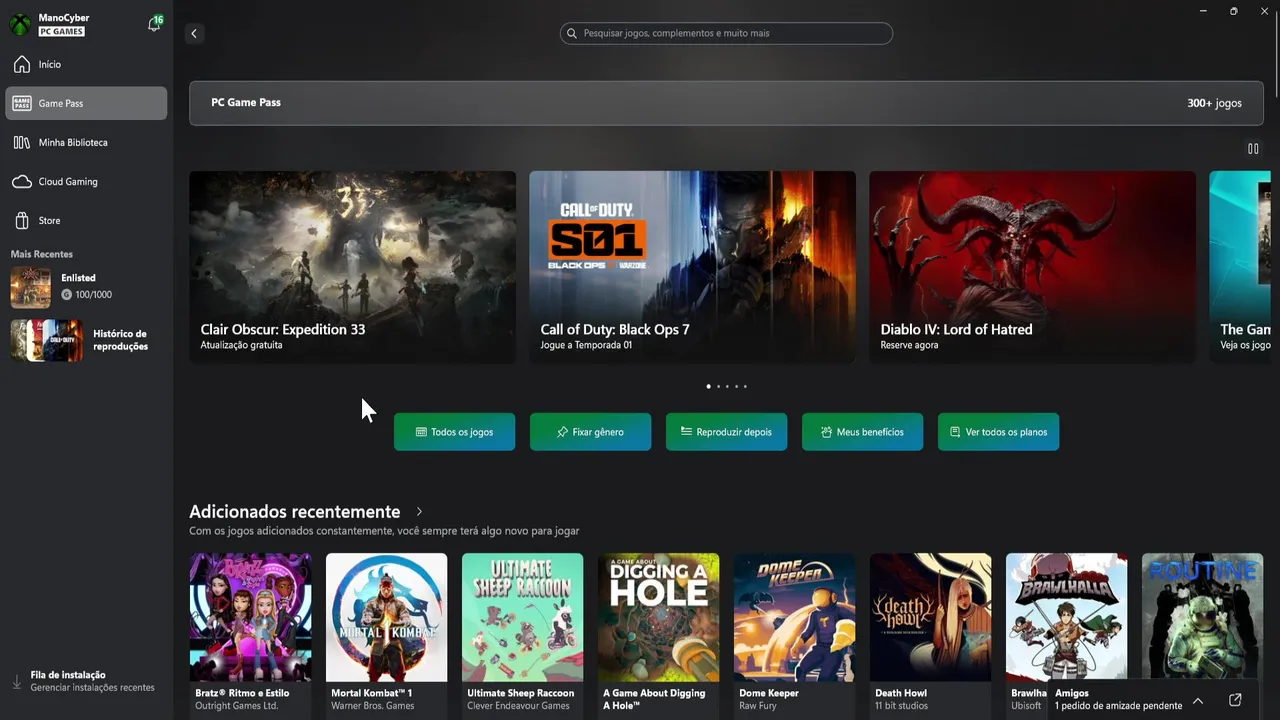Open Minha Biblioteca in sidebar

(86, 142)
